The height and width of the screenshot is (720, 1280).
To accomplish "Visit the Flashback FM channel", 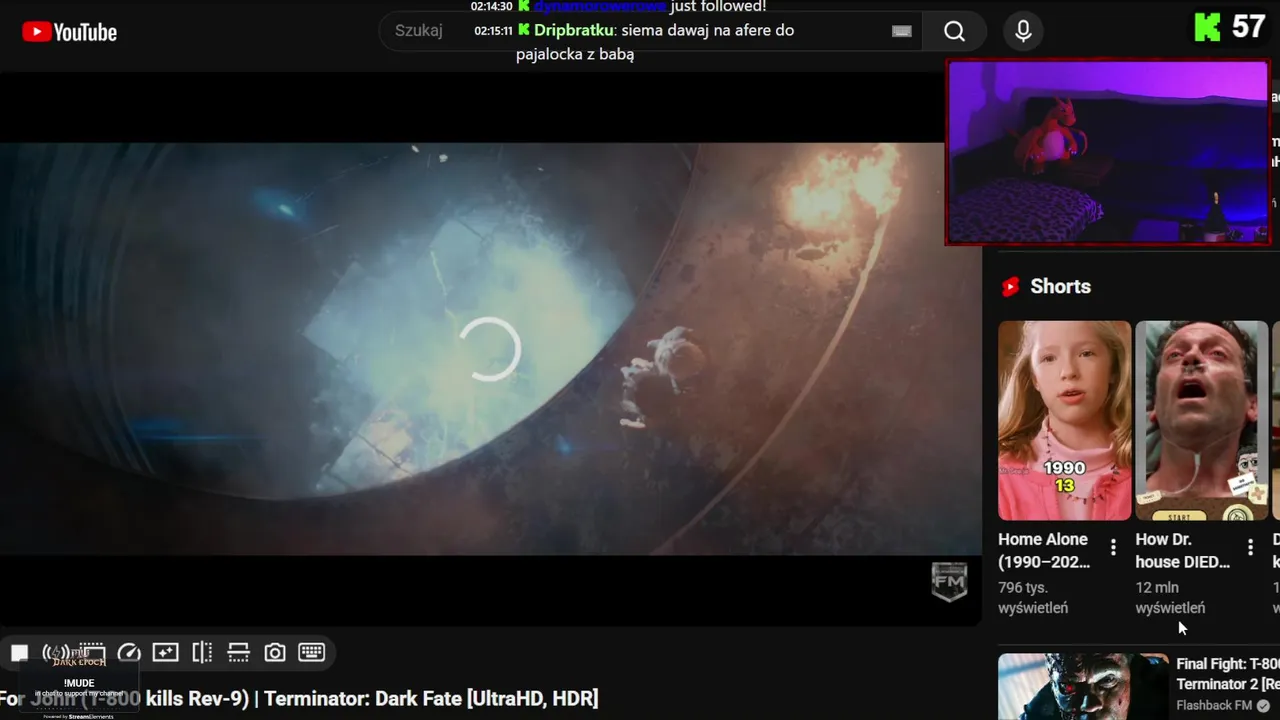I will point(1214,705).
